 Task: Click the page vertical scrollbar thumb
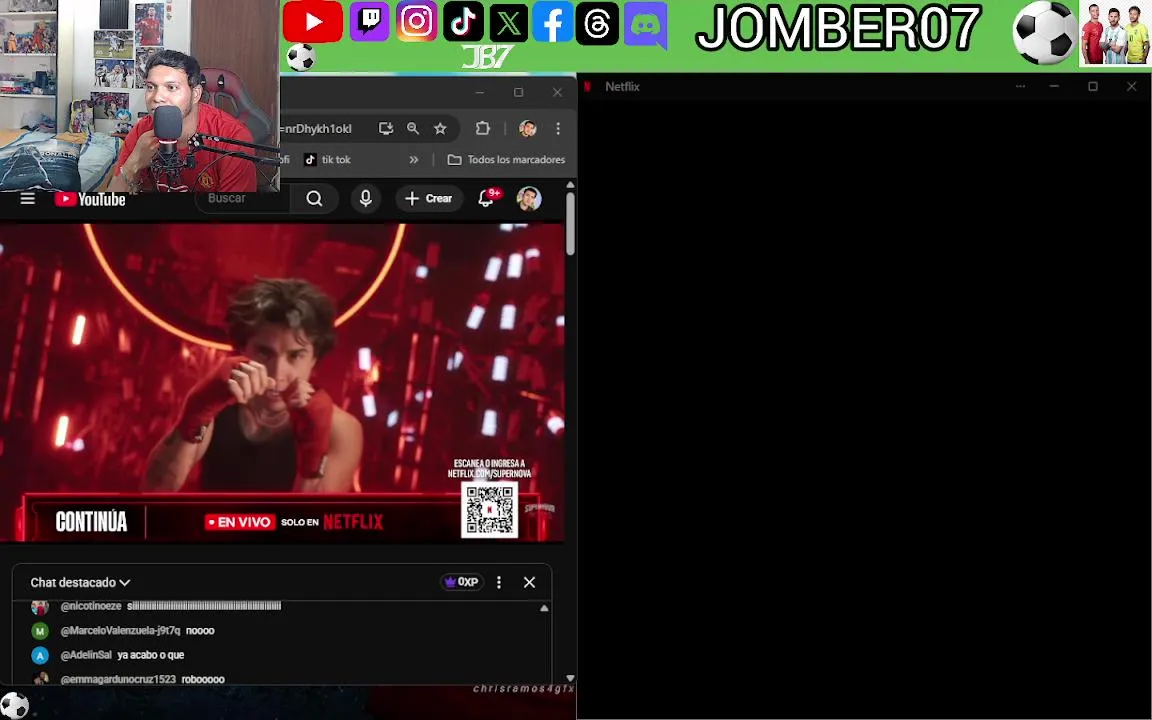pyautogui.click(x=570, y=224)
